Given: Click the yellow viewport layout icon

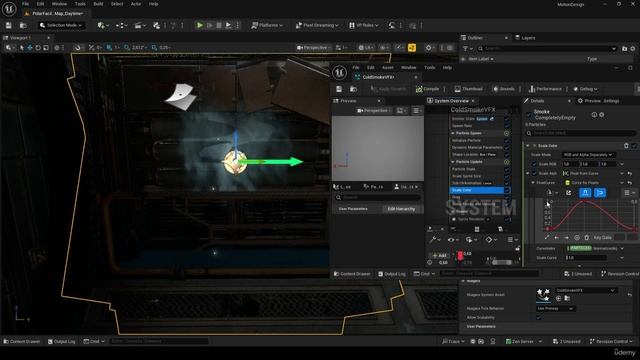Looking at the screenshot, I should (x=412, y=48).
